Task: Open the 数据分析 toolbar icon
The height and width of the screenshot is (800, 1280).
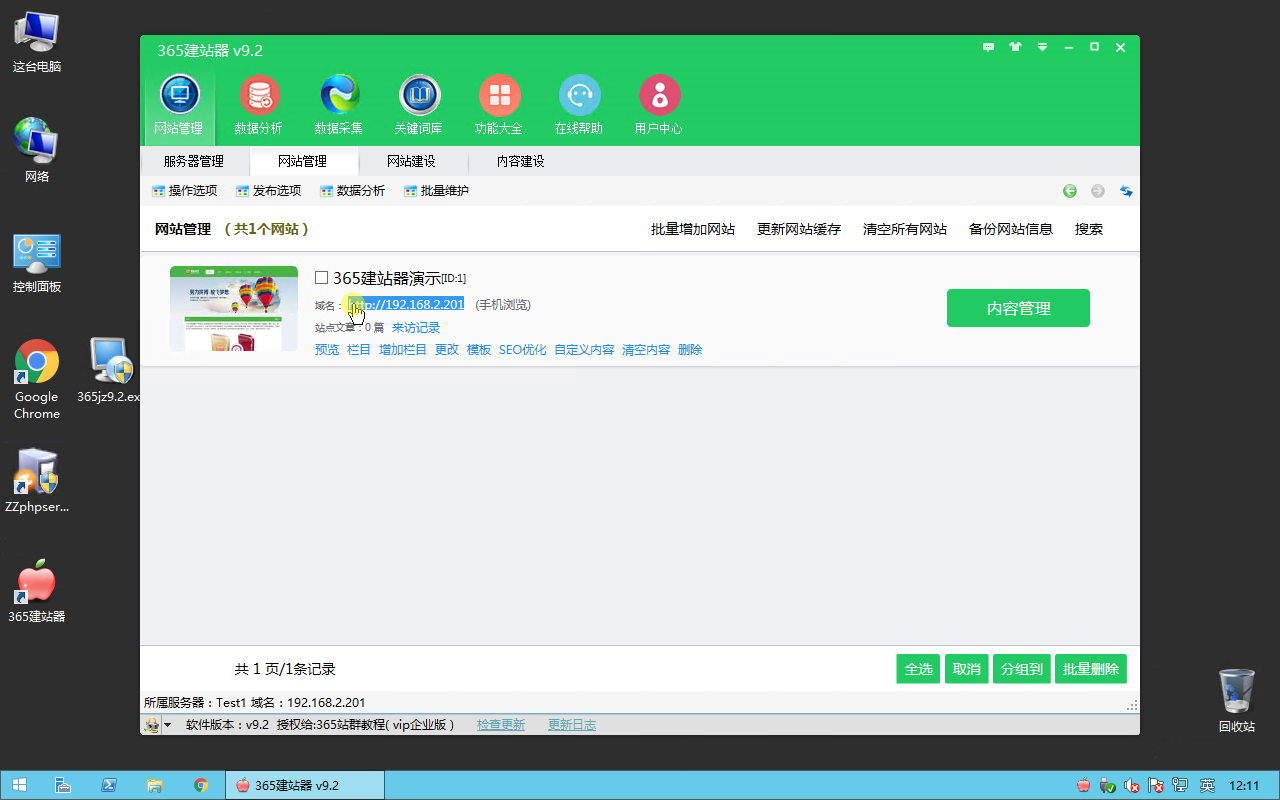Action: (259, 105)
